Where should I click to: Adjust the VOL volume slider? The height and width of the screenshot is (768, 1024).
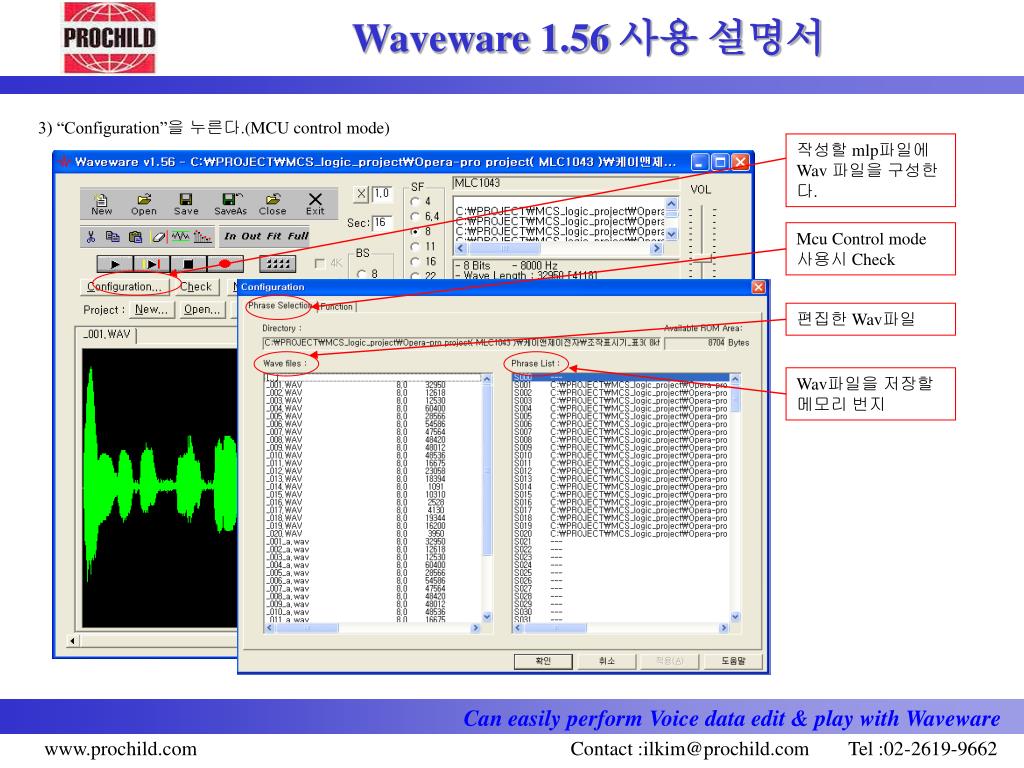(701, 259)
